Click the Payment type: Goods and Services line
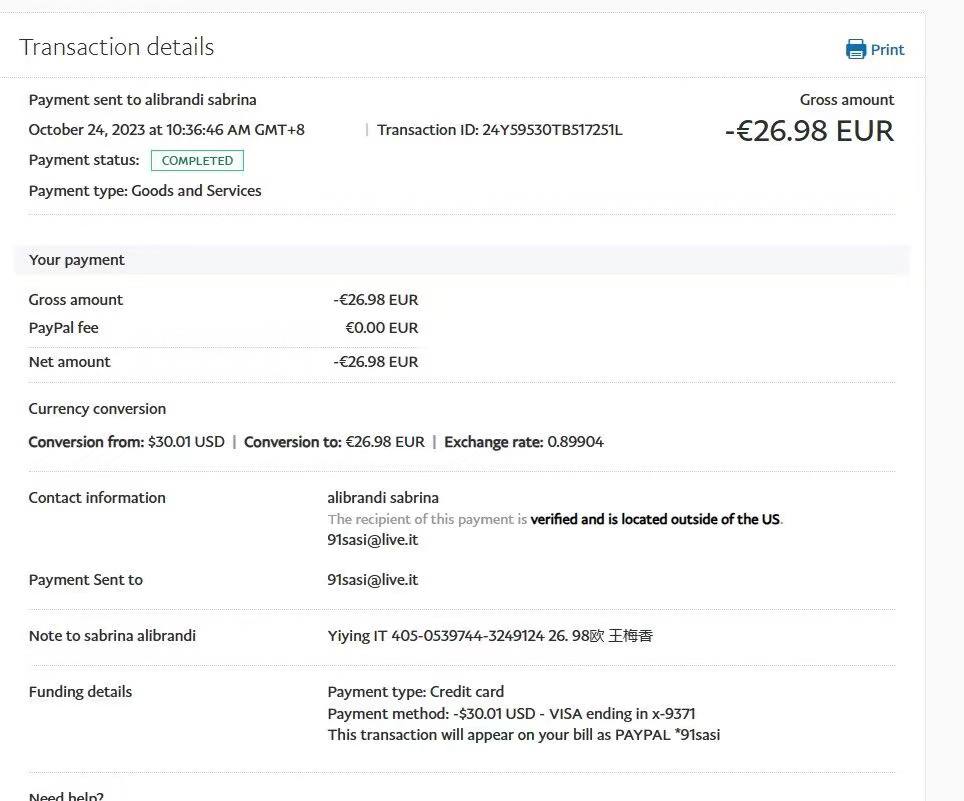Image resolution: width=964 pixels, height=801 pixels. (145, 191)
